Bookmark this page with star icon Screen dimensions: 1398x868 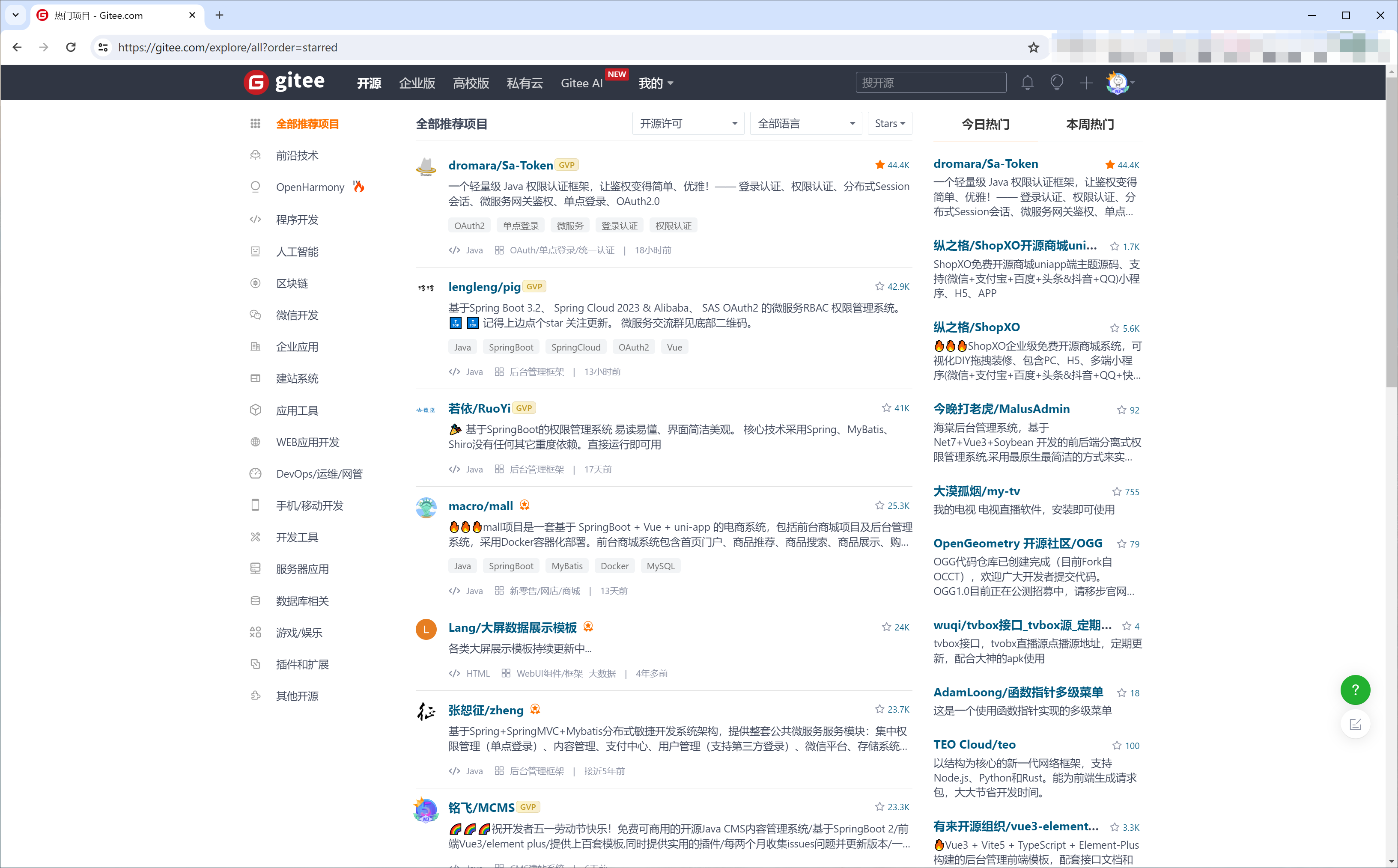(x=1034, y=47)
